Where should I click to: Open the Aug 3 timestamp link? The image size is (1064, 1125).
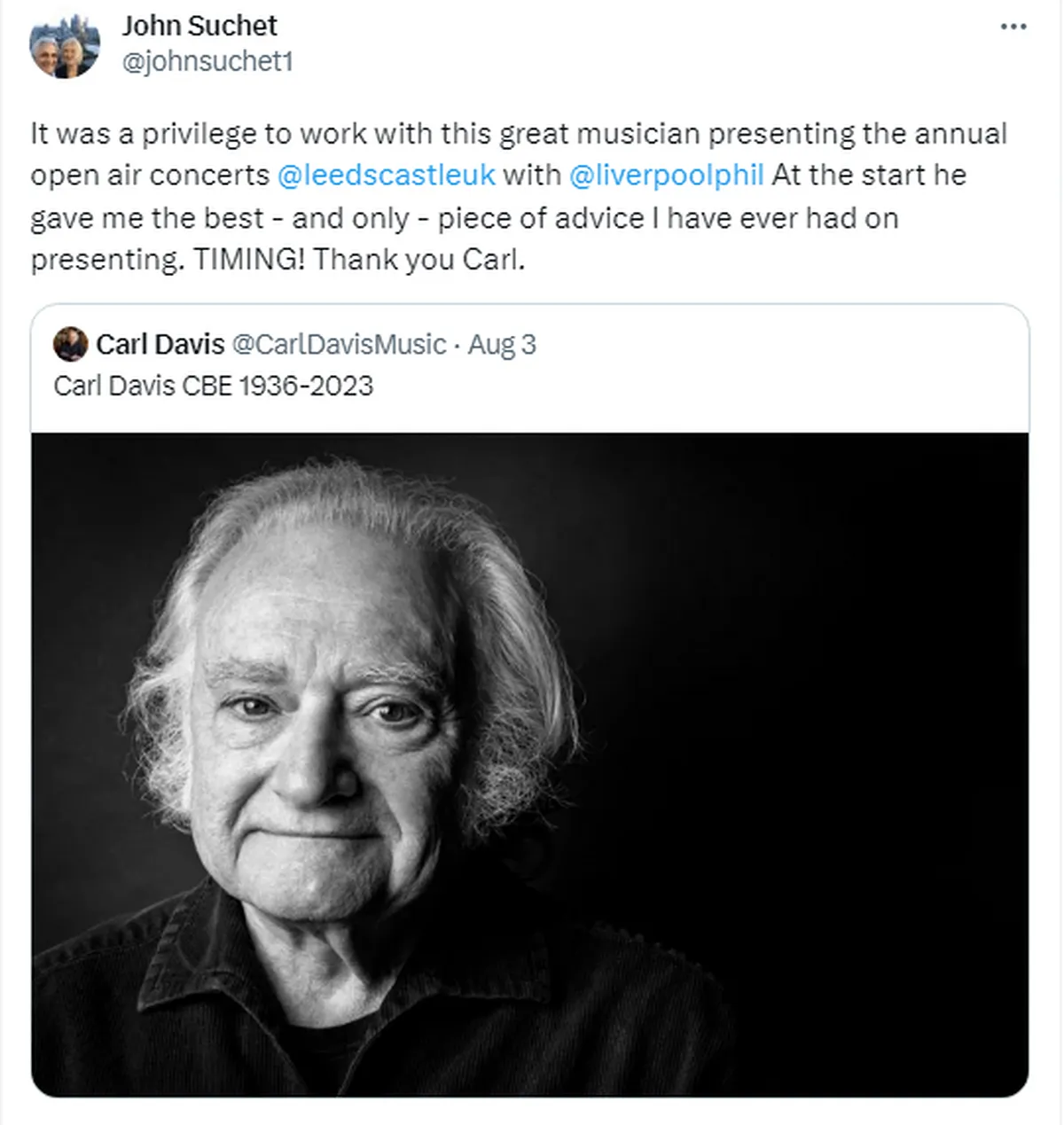pyautogui.click(x=502, y=344)
